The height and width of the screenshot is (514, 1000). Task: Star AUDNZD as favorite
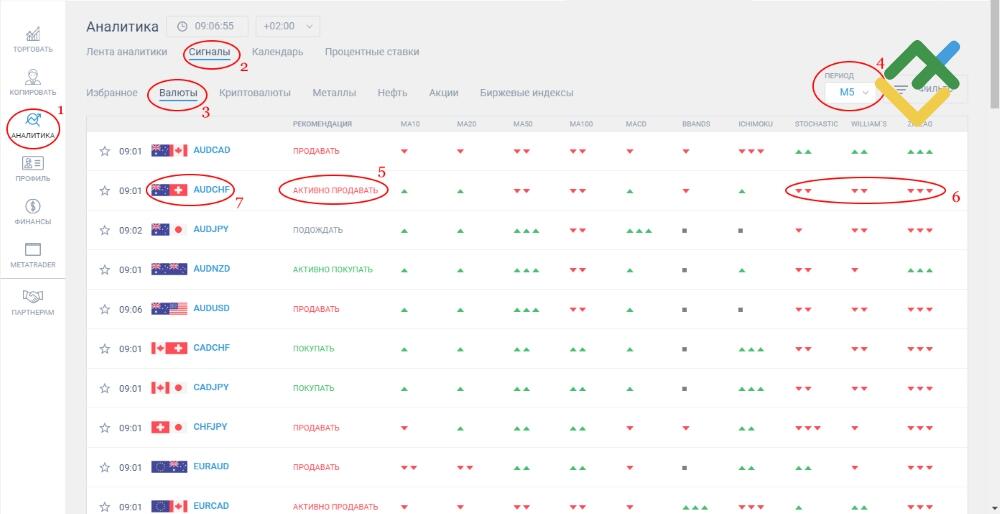click(x=105, y=270)
